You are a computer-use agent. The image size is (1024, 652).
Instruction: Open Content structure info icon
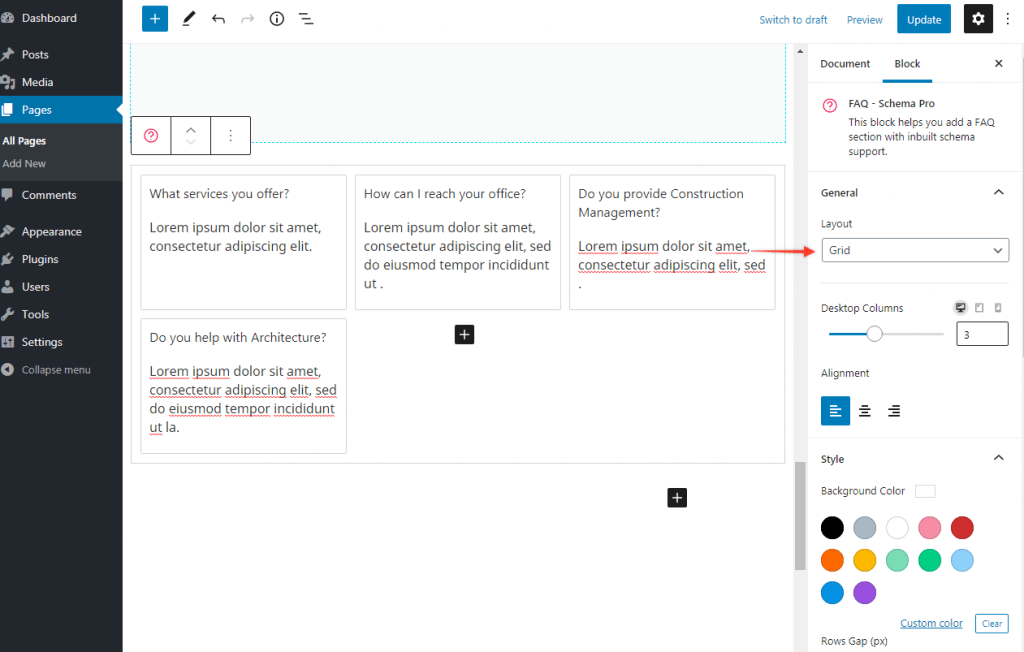(x=276, y=18)
